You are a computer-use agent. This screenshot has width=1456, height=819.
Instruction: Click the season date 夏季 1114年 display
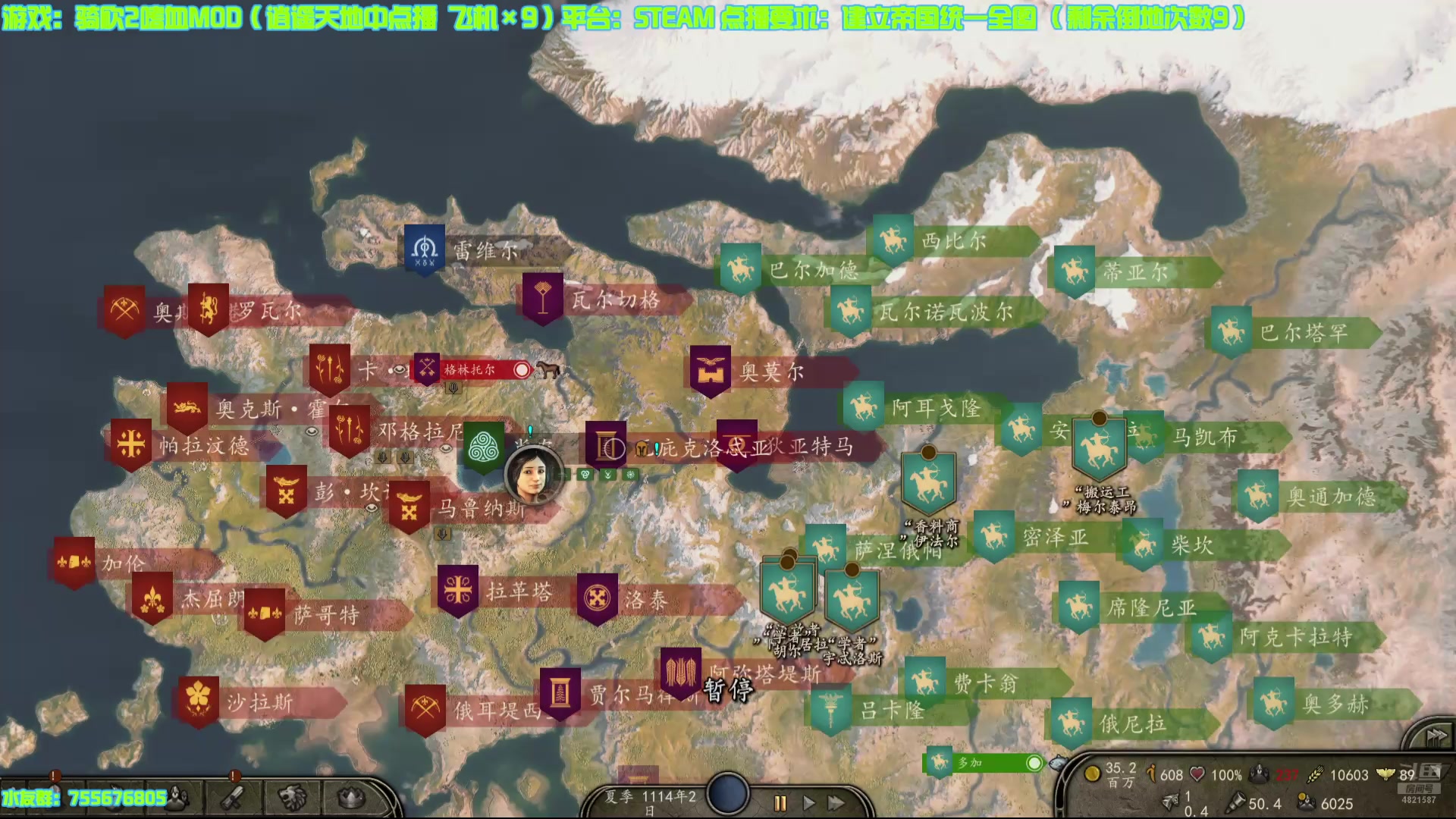[651, 802]
